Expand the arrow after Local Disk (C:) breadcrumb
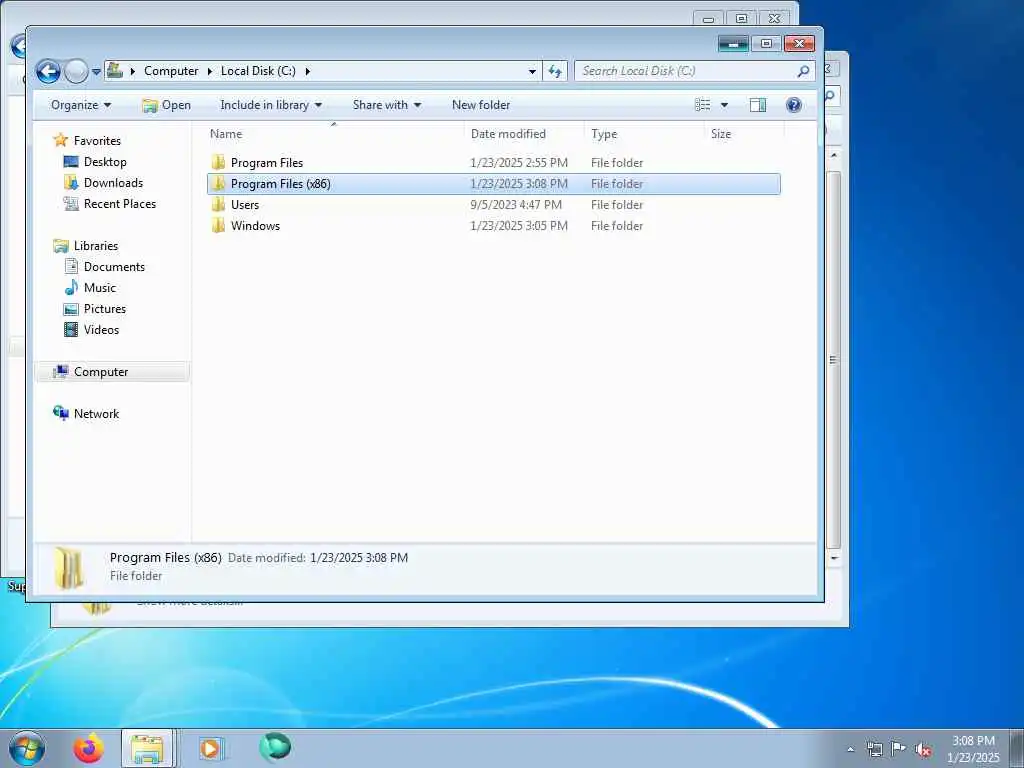 308,71
